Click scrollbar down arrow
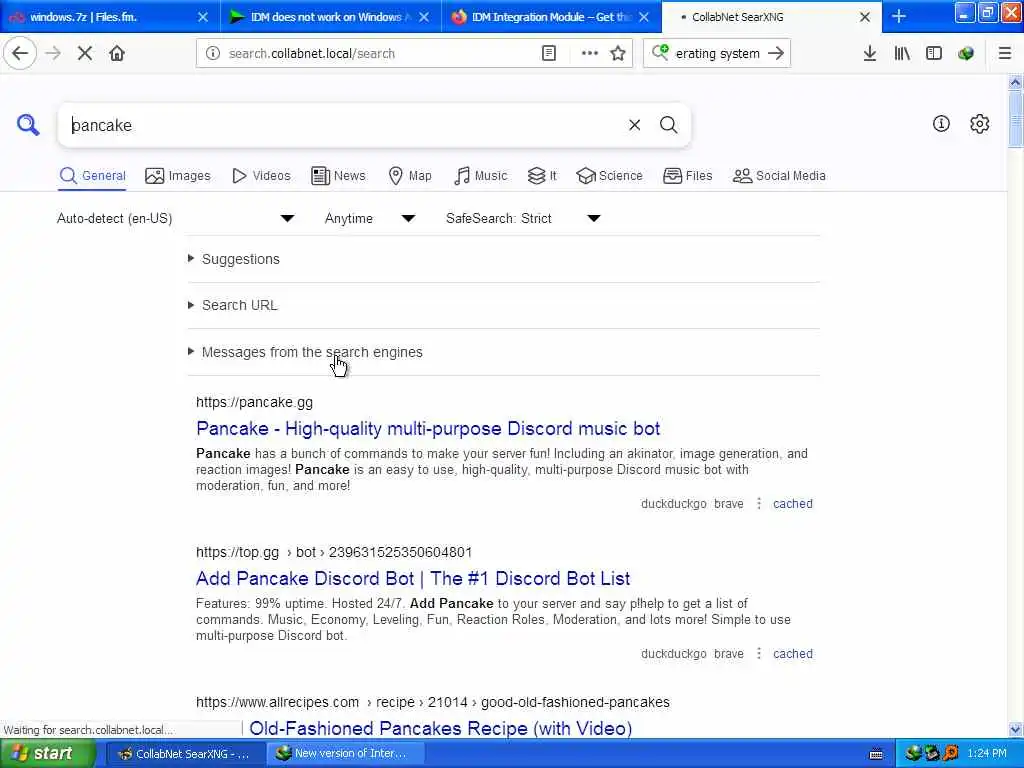This screenshot has width=1024, height=768. pyautogui.click(x=1015, y=729)
